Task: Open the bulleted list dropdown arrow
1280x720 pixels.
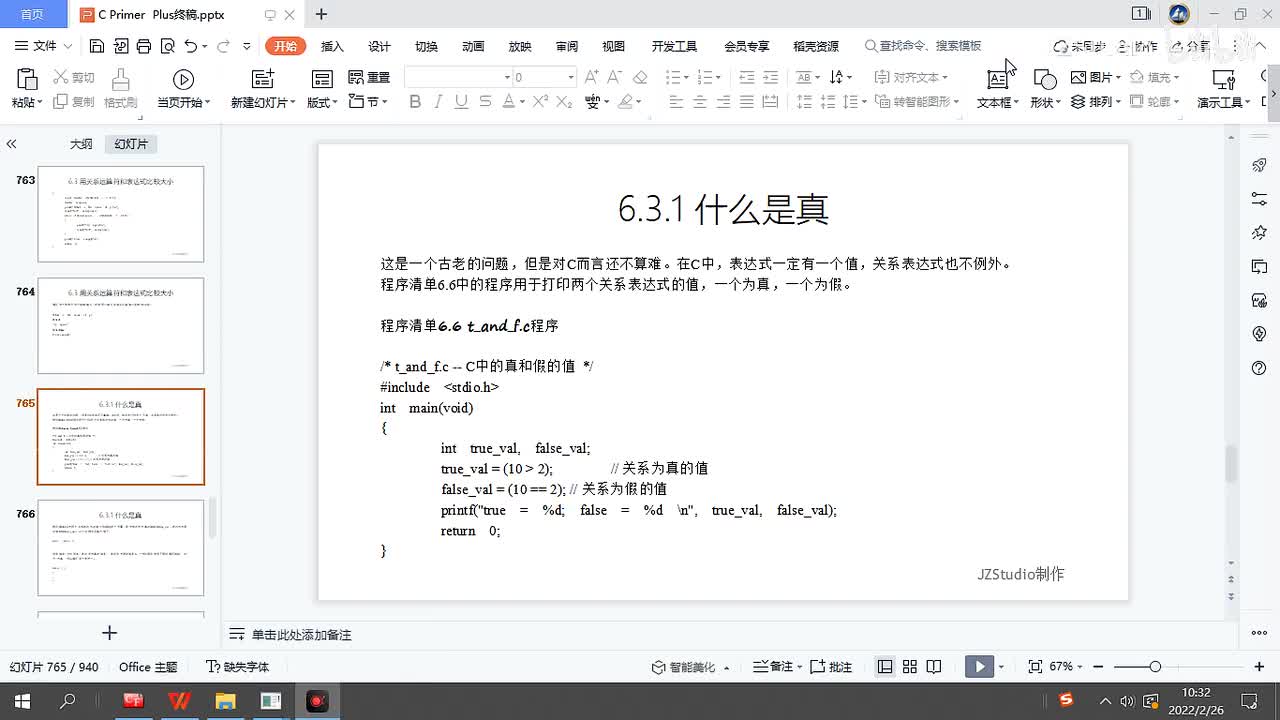Action: [x=686, y=77]
